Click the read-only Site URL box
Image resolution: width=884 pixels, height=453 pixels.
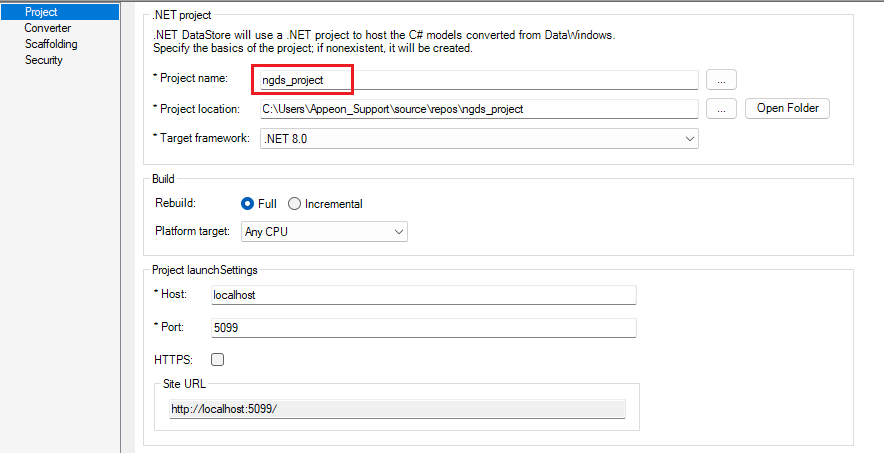[x=397, y=408]
